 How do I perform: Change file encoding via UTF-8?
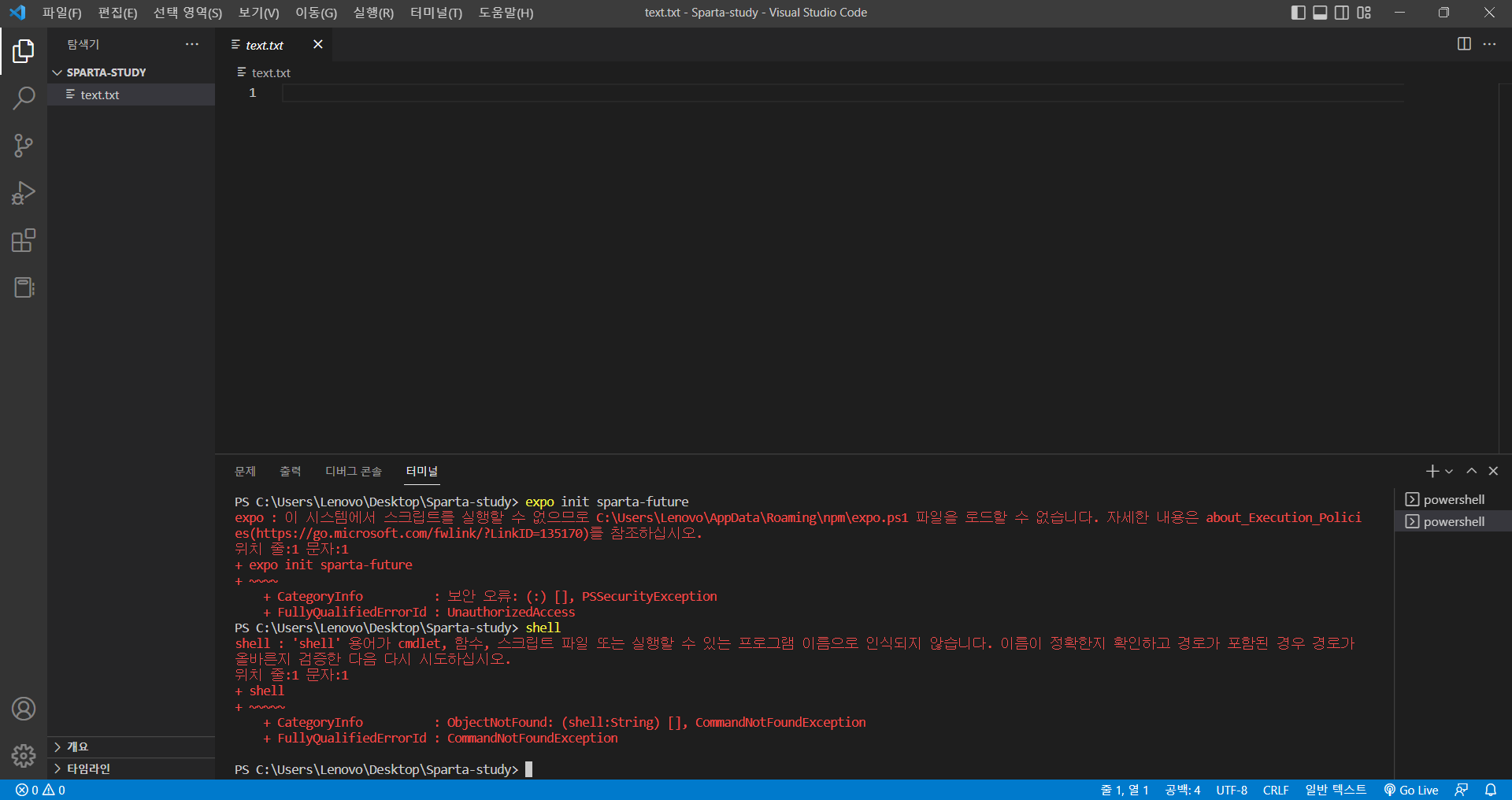[1232, 790]
